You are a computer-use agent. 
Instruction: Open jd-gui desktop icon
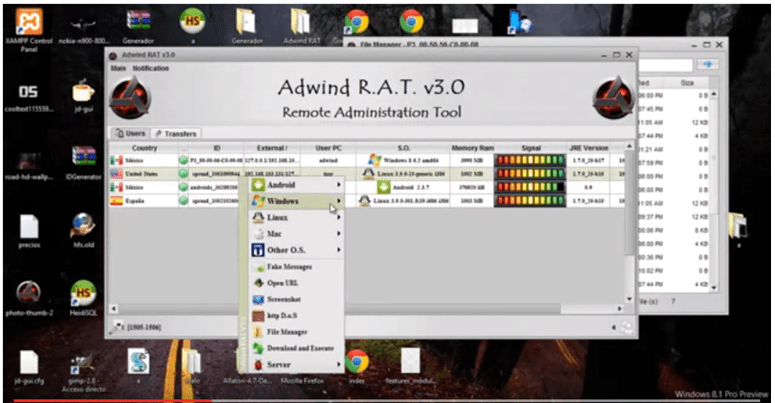[84, 95]
